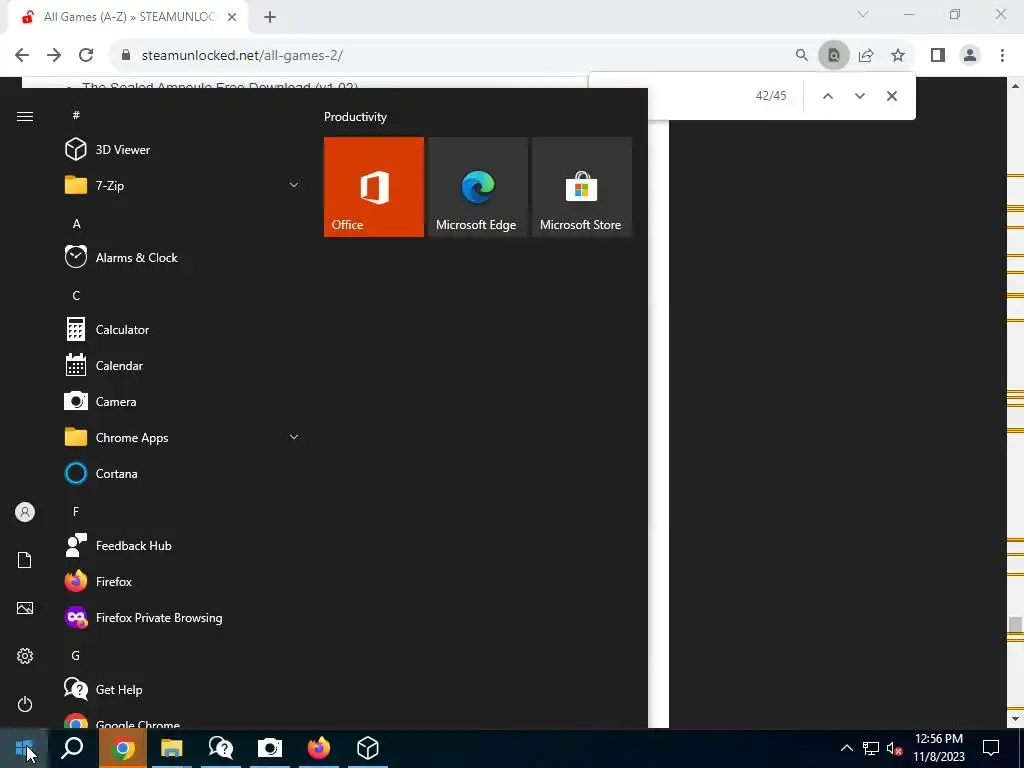Click the scrollbar up arrow of the page
This screenshot has height=768, width=1024.
coord(1015,86)
